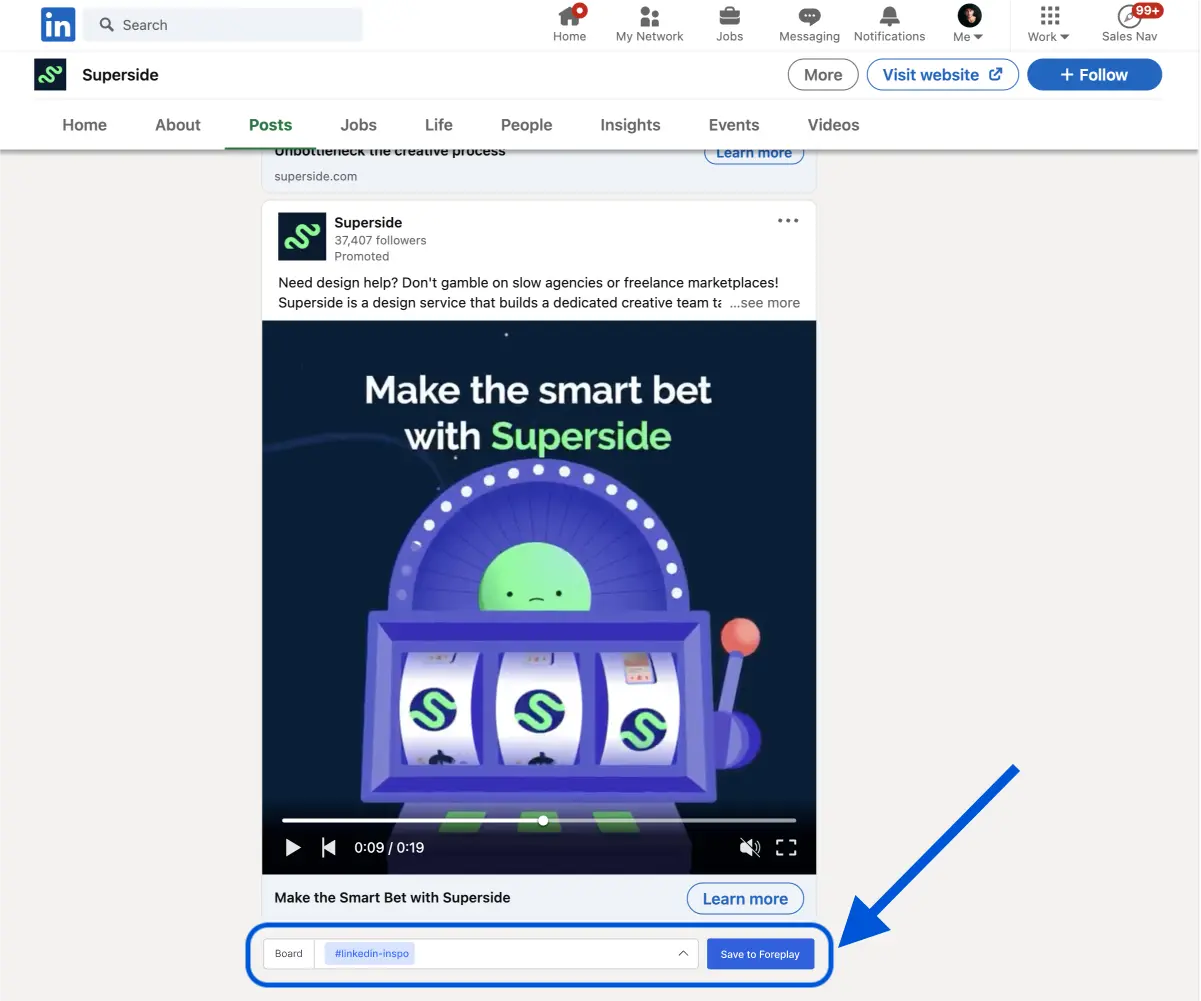Open Notifications bell

pyautogui.click(x=889, y=24)
